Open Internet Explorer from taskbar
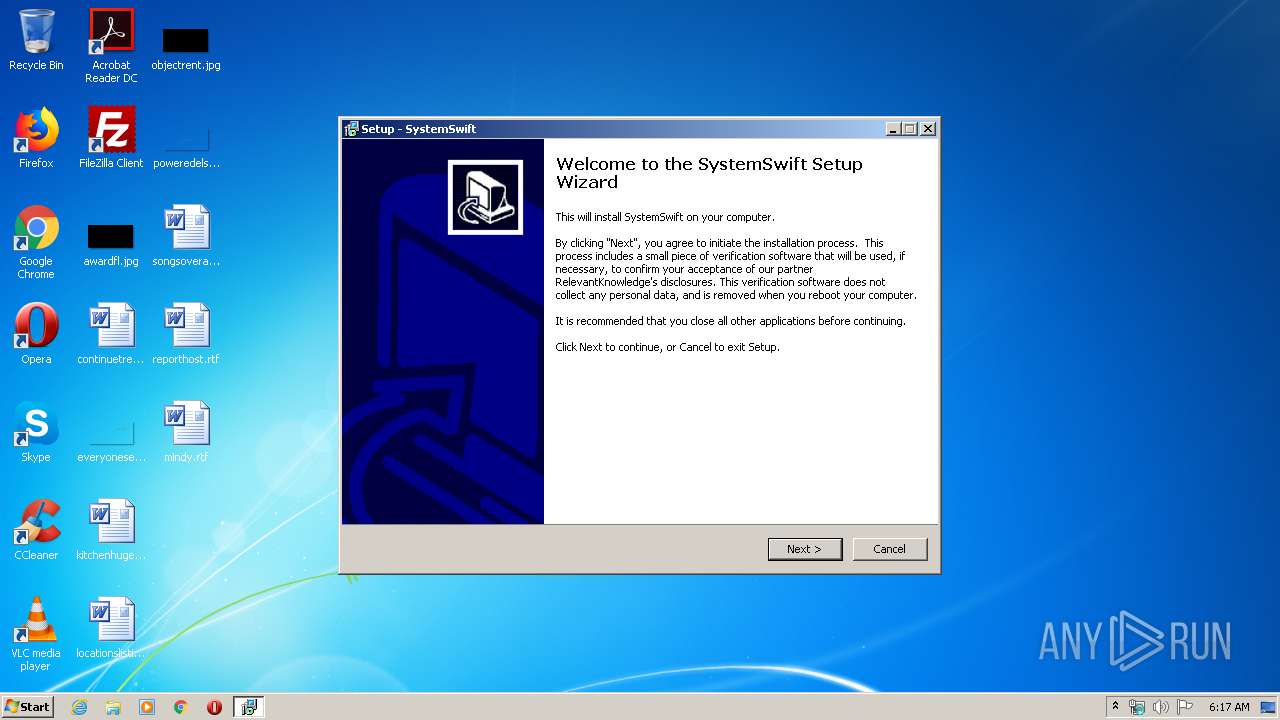This screenshot has height=720, width=1280. tap(79, 707)
